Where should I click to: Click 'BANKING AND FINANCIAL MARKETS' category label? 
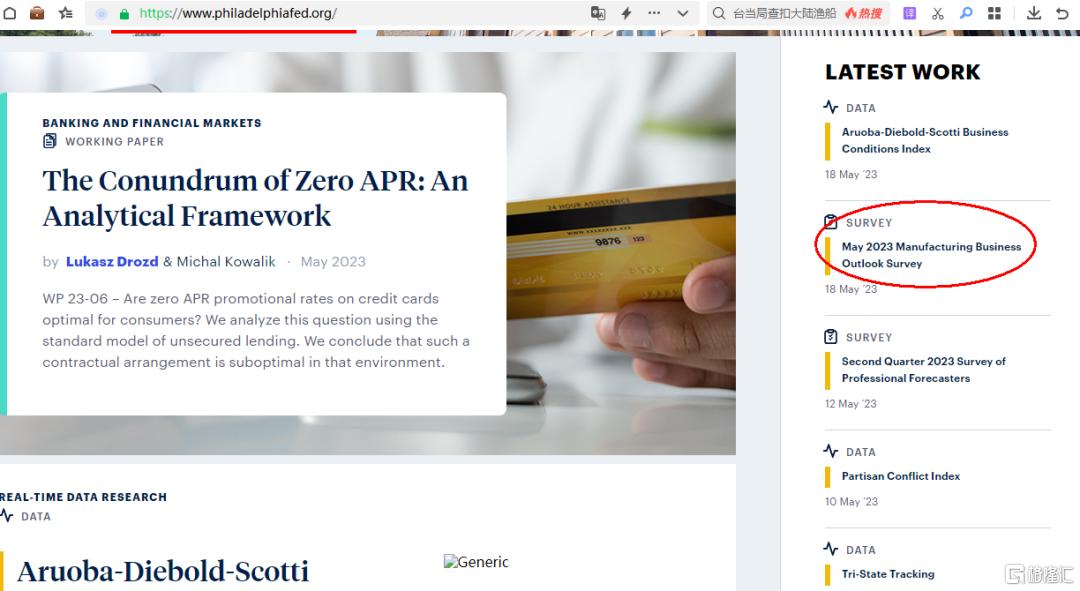click(x=152, y=123)
